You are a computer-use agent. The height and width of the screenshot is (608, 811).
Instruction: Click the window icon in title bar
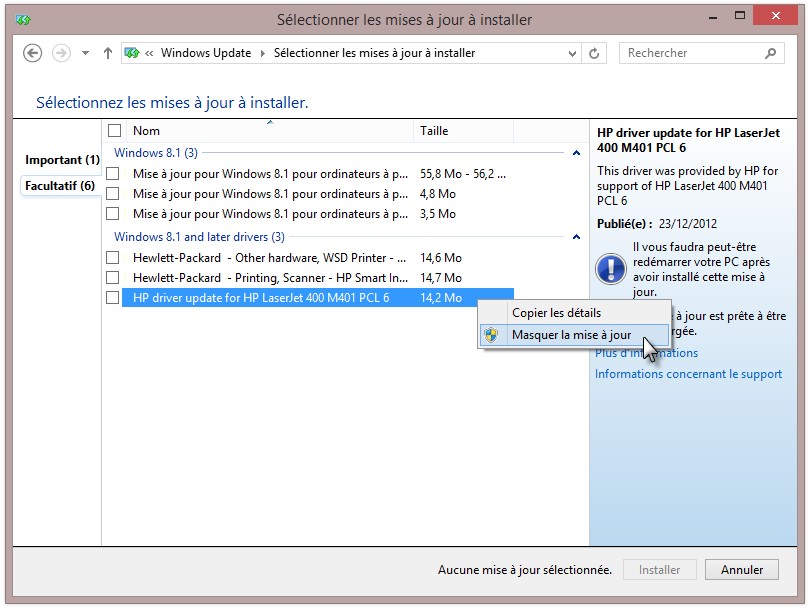(x=23, y=19)
